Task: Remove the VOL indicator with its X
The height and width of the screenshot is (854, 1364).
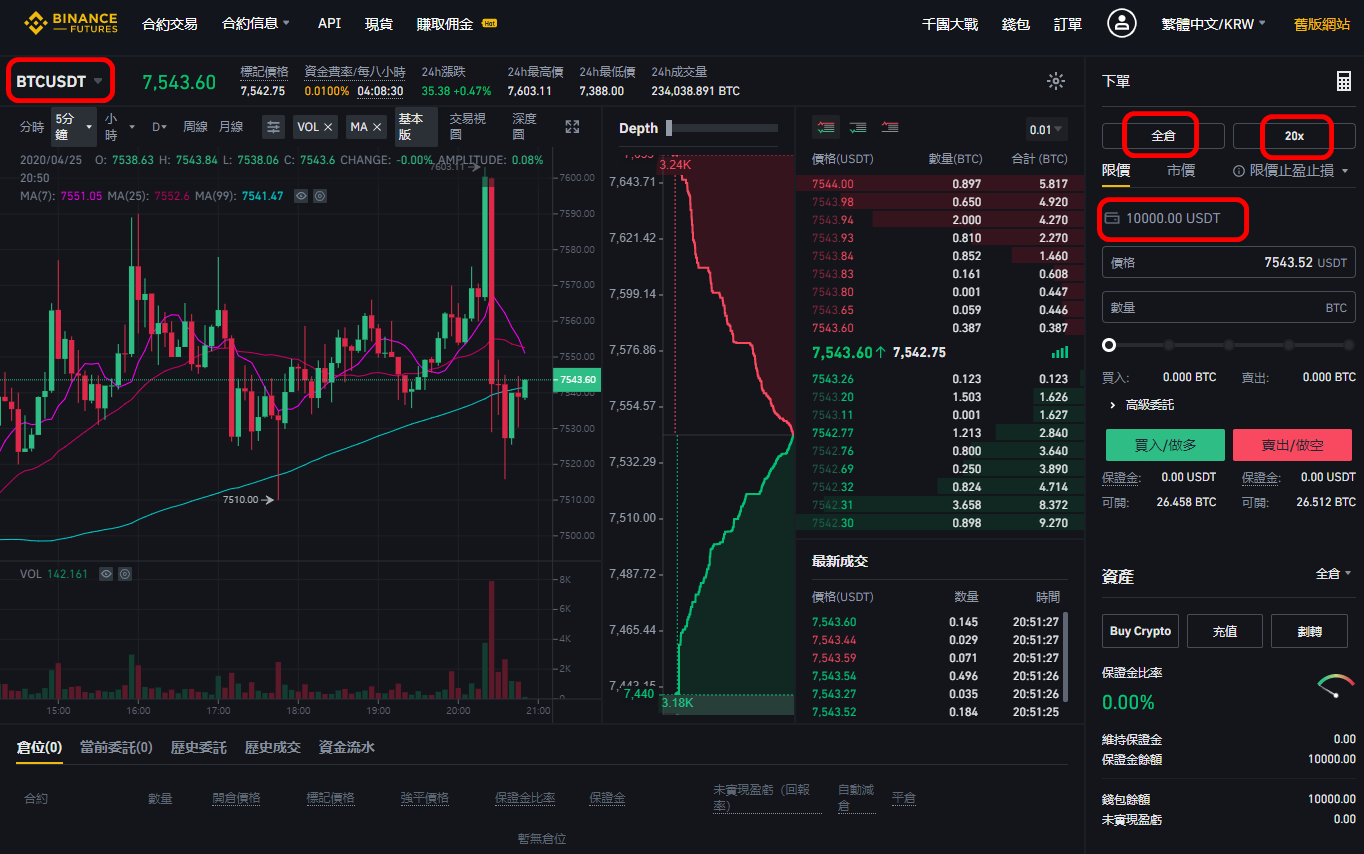Action: [328, 127]
